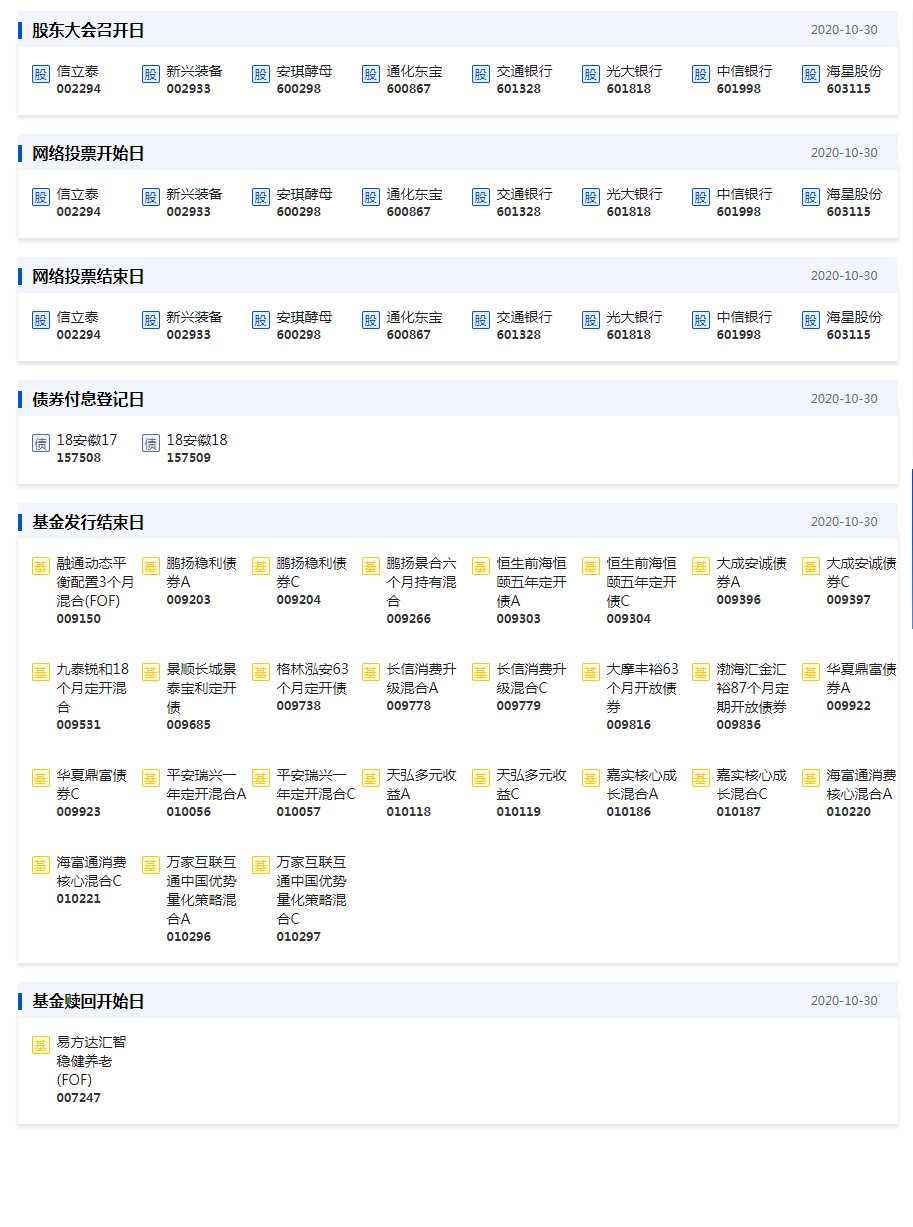This screenshot has height=1227, width=913.
Task: Open the 渤海汇金汇裕87个月定期开放债券 fund
Action: click(752, 688)
